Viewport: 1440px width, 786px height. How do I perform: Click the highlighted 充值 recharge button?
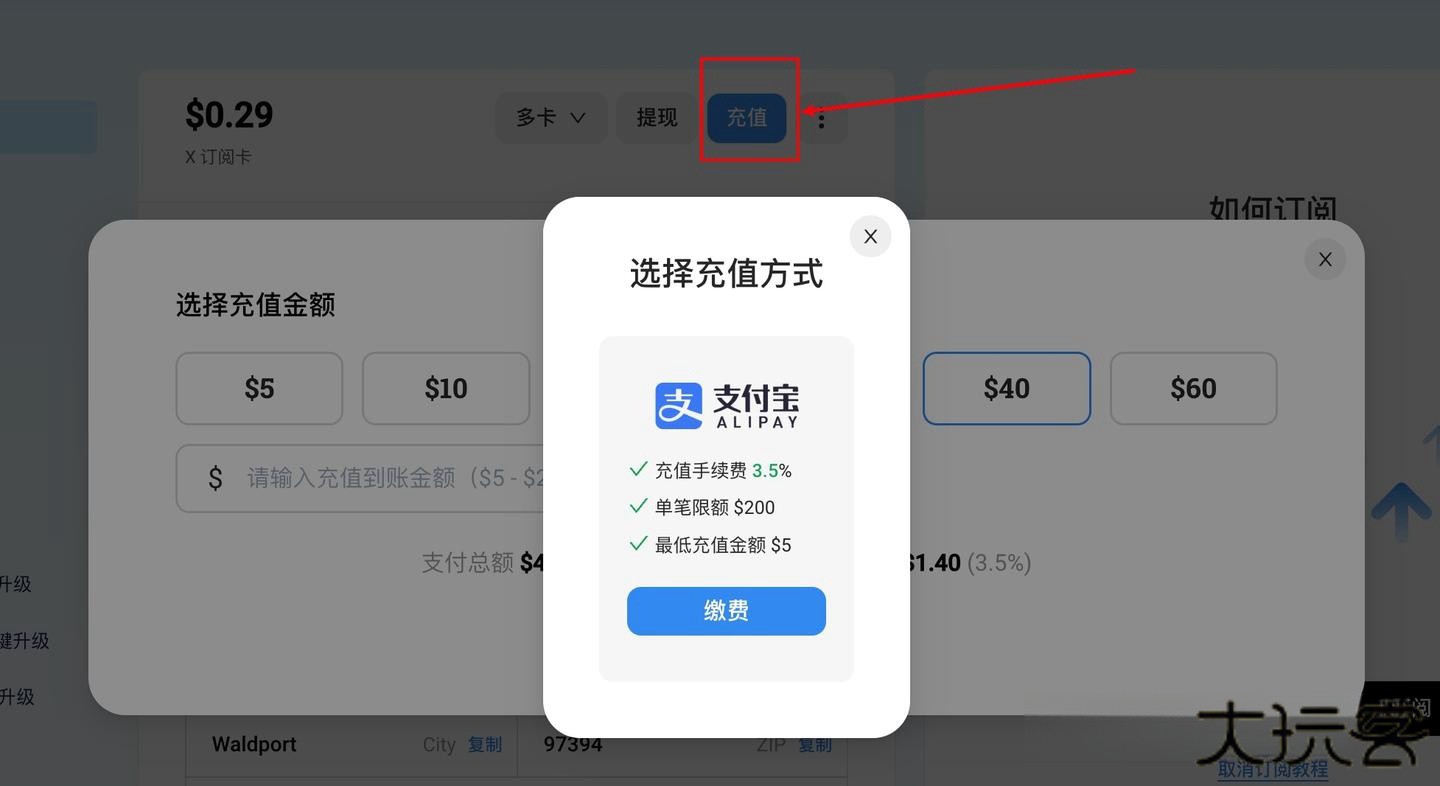[x=747, y=118]
